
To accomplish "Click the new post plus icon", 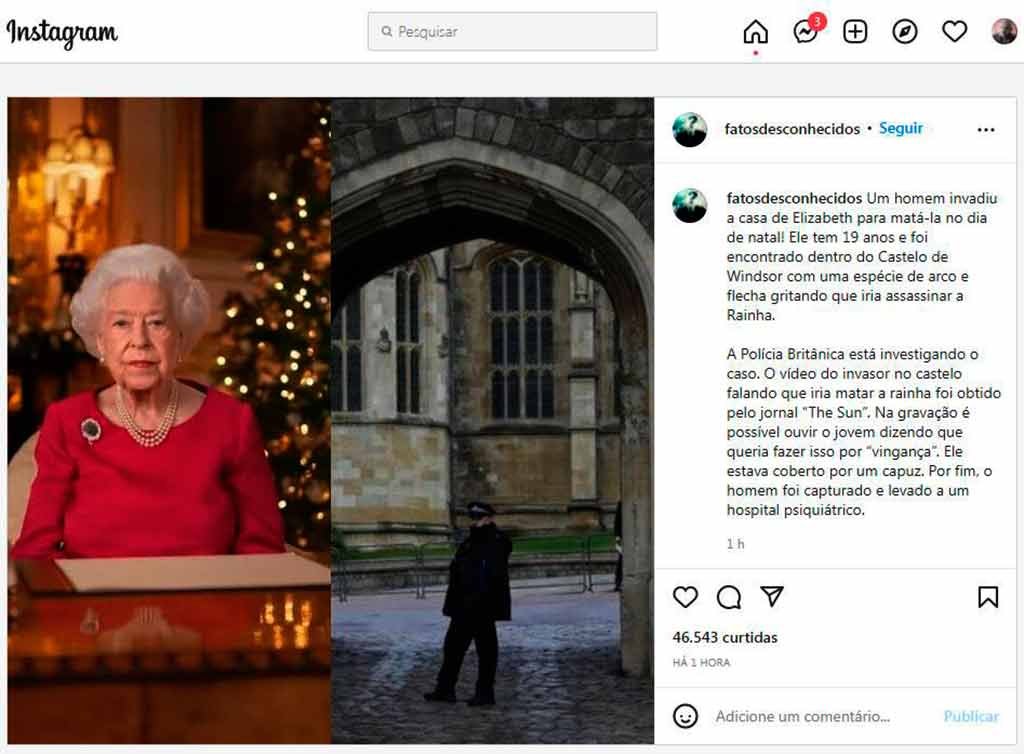I will tap(855, 32).
